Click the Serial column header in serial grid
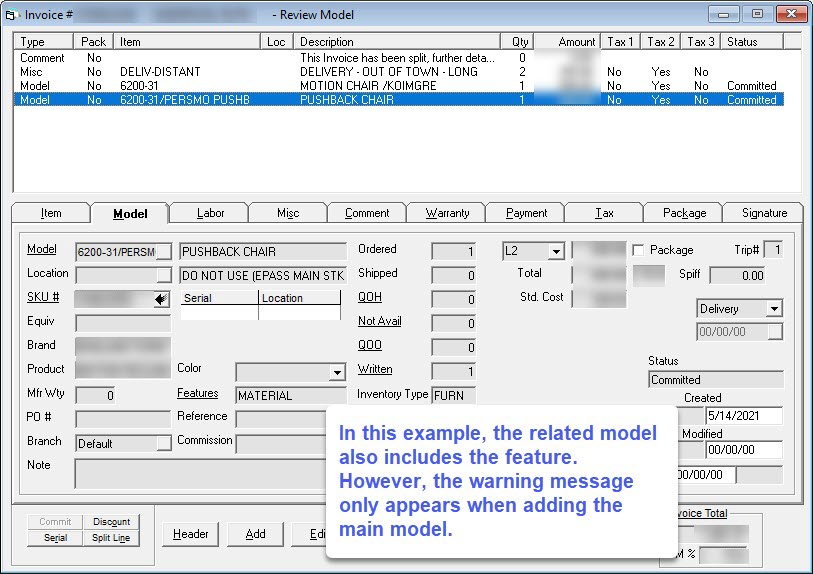Screen dimensions: 813x574 219,298
